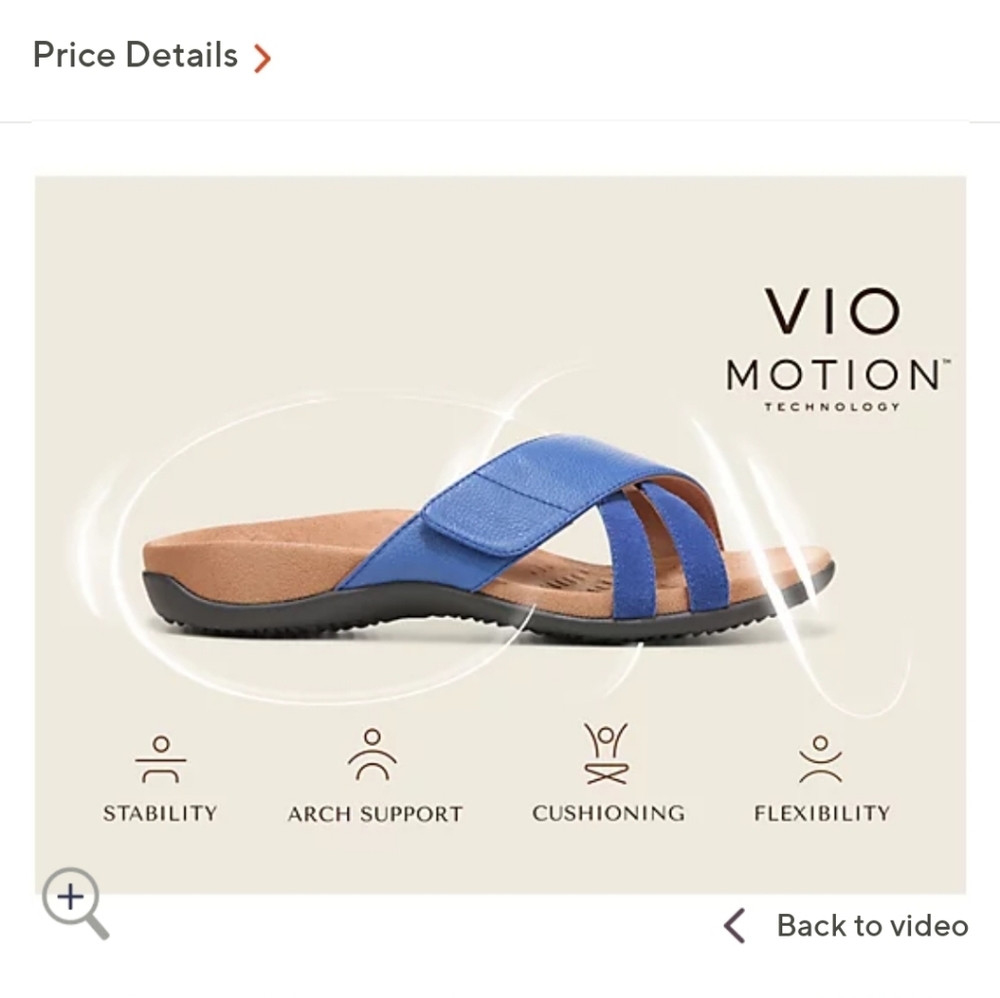
Task: Click the FLEXIBILITY label text
Action: [822, 813]
